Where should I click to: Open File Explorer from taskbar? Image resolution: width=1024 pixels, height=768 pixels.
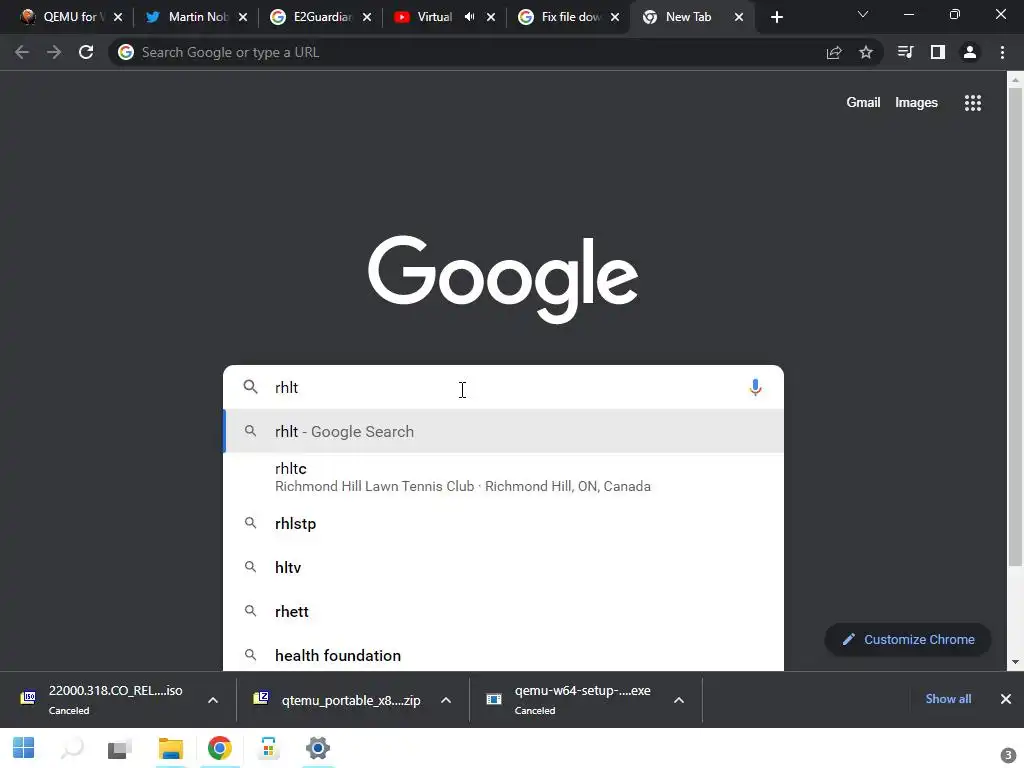coord(170,748)
